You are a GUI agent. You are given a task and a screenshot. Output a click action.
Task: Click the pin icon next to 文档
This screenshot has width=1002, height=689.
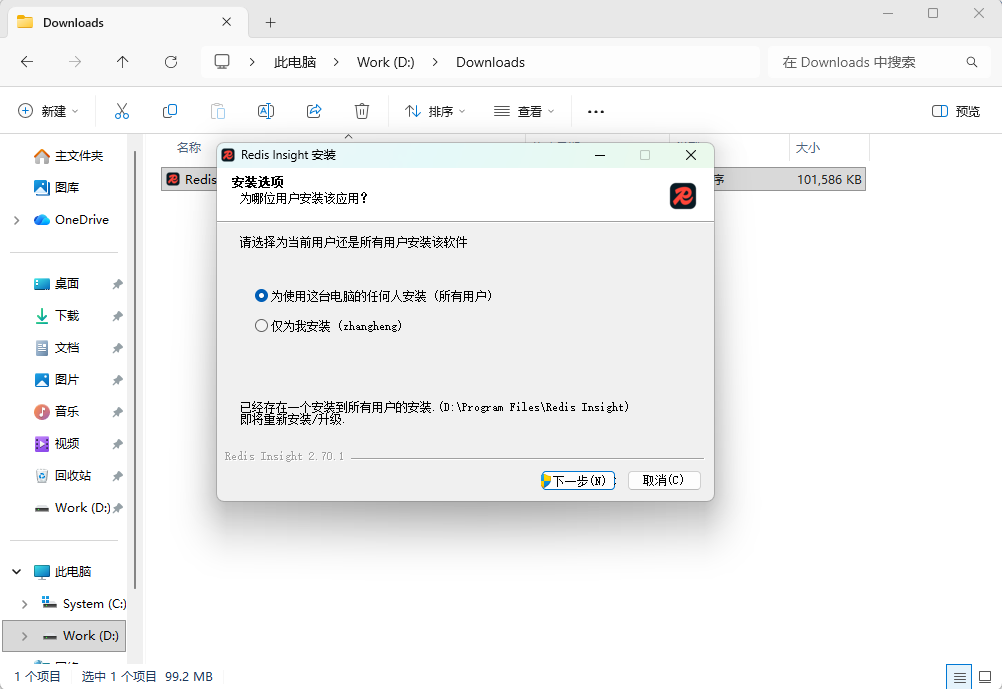pyautogui.click(x=118, y=348)
